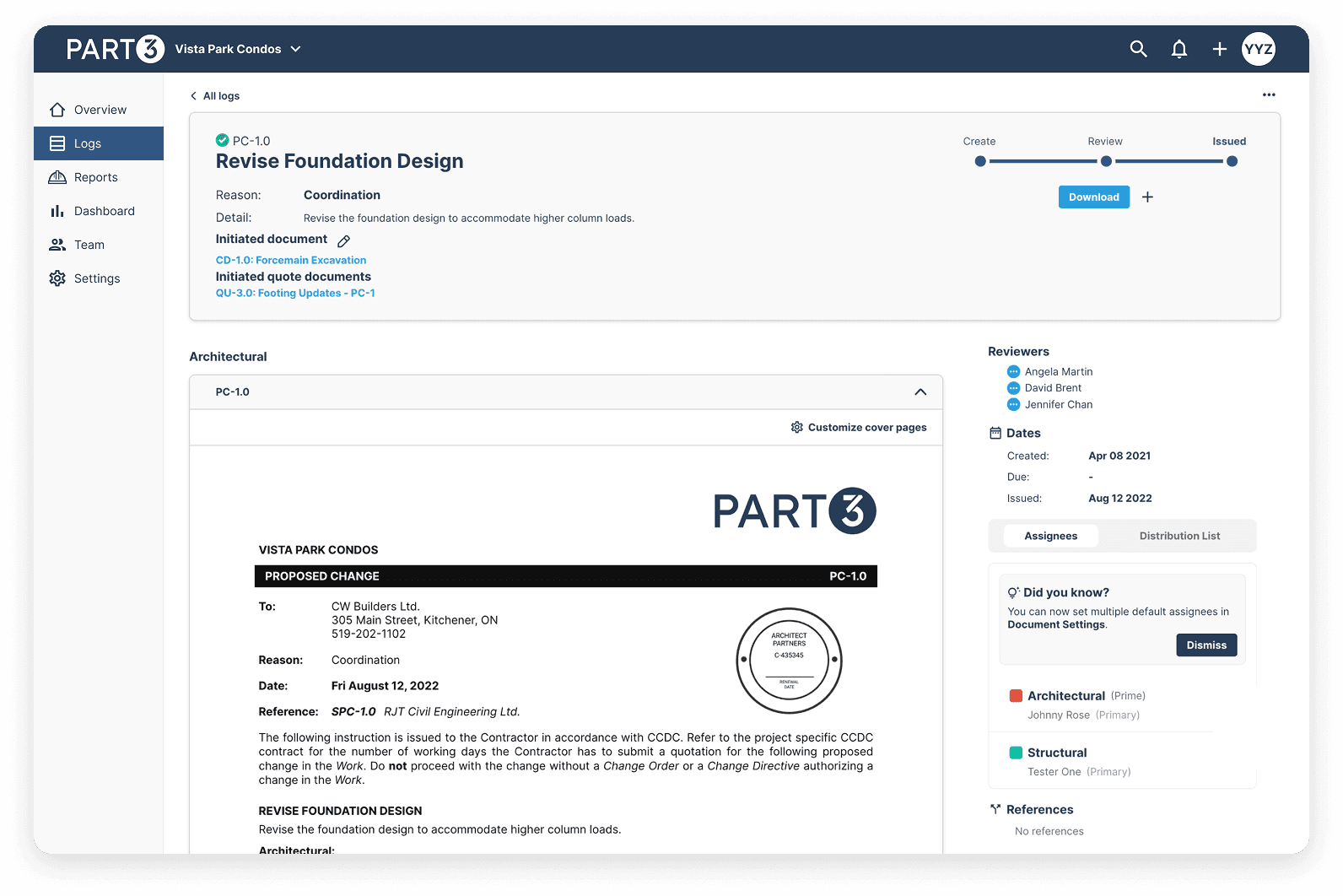
Task: Open Reports in sidebar
Action: (99, 177)
